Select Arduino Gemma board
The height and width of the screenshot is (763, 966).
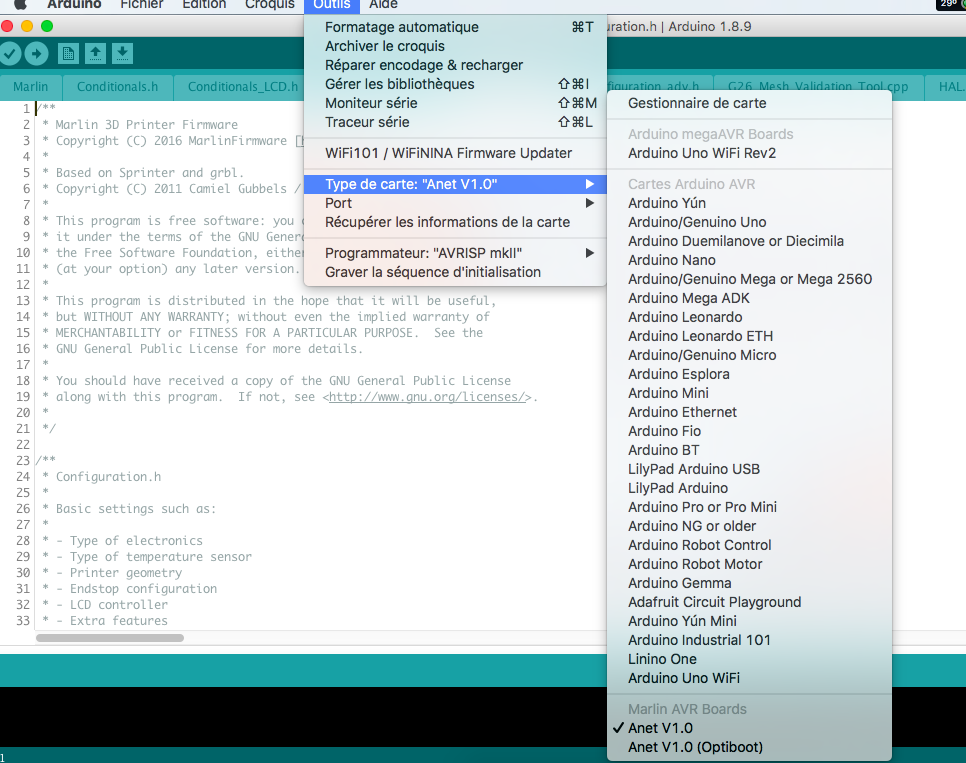[749, 583]
